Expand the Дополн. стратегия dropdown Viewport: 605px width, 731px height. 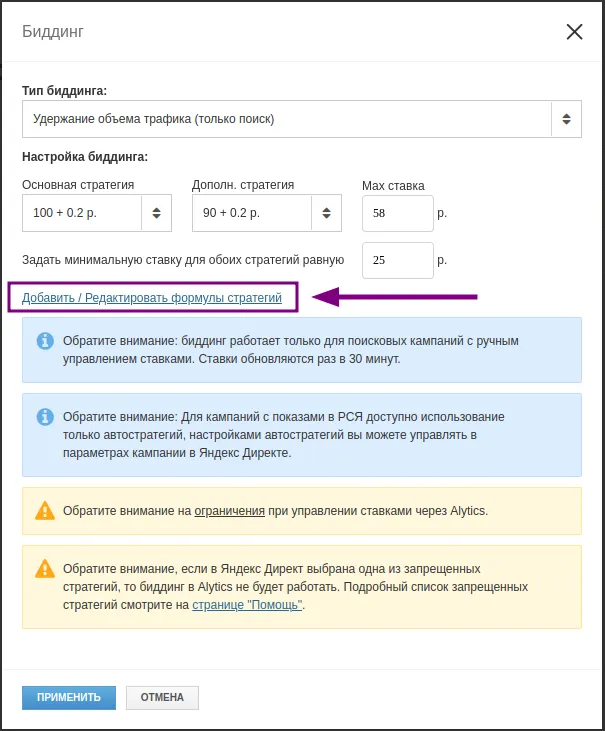[267, 213]
